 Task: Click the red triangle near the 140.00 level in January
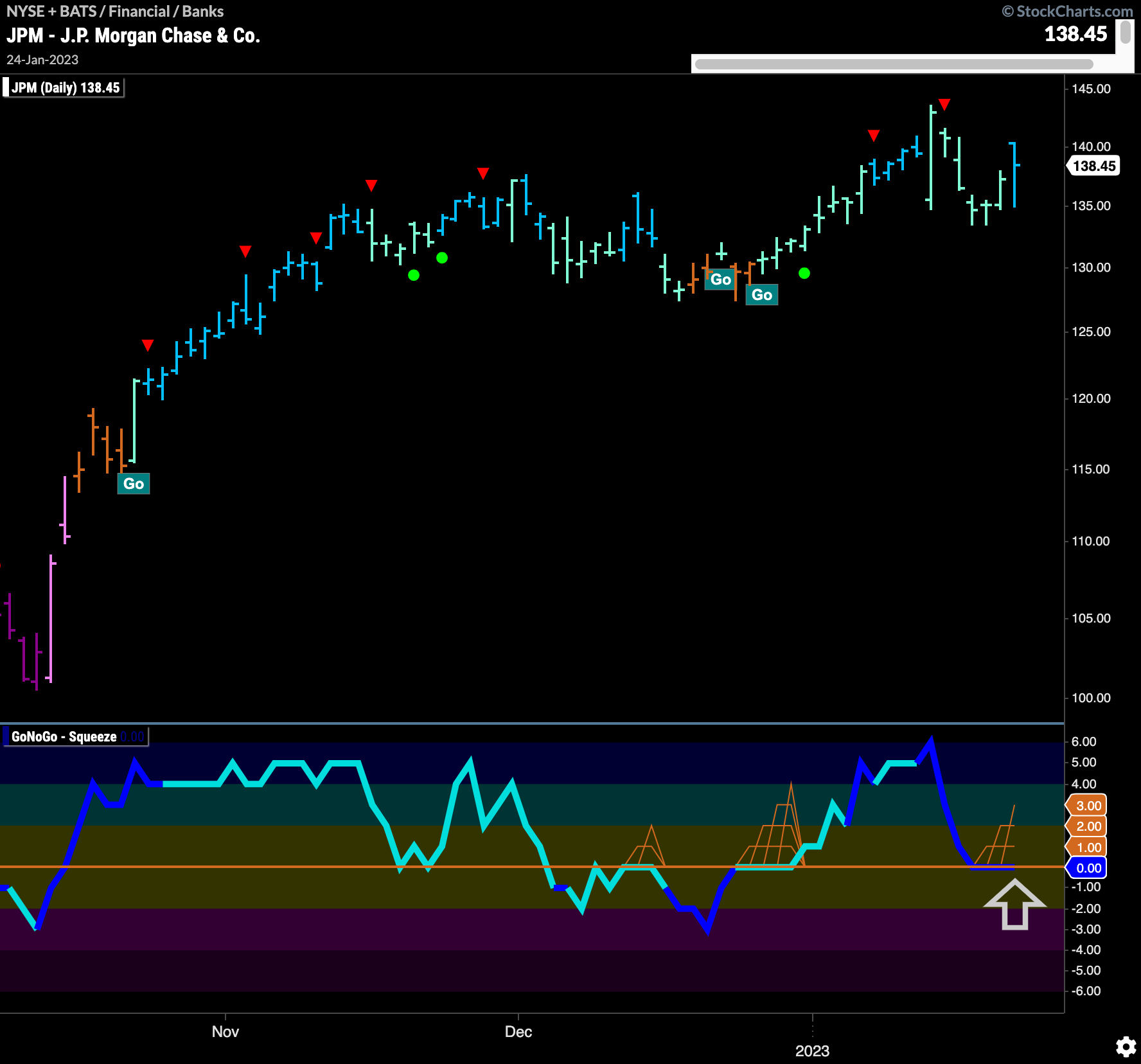pyautogui.click(x=874, y=136)
